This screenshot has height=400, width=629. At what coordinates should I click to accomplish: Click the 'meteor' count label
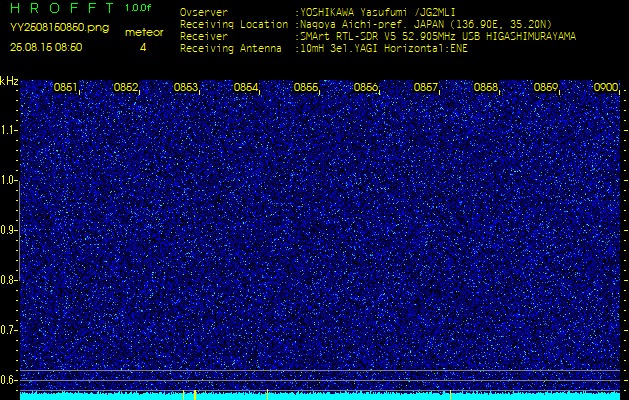coord(144,32)
